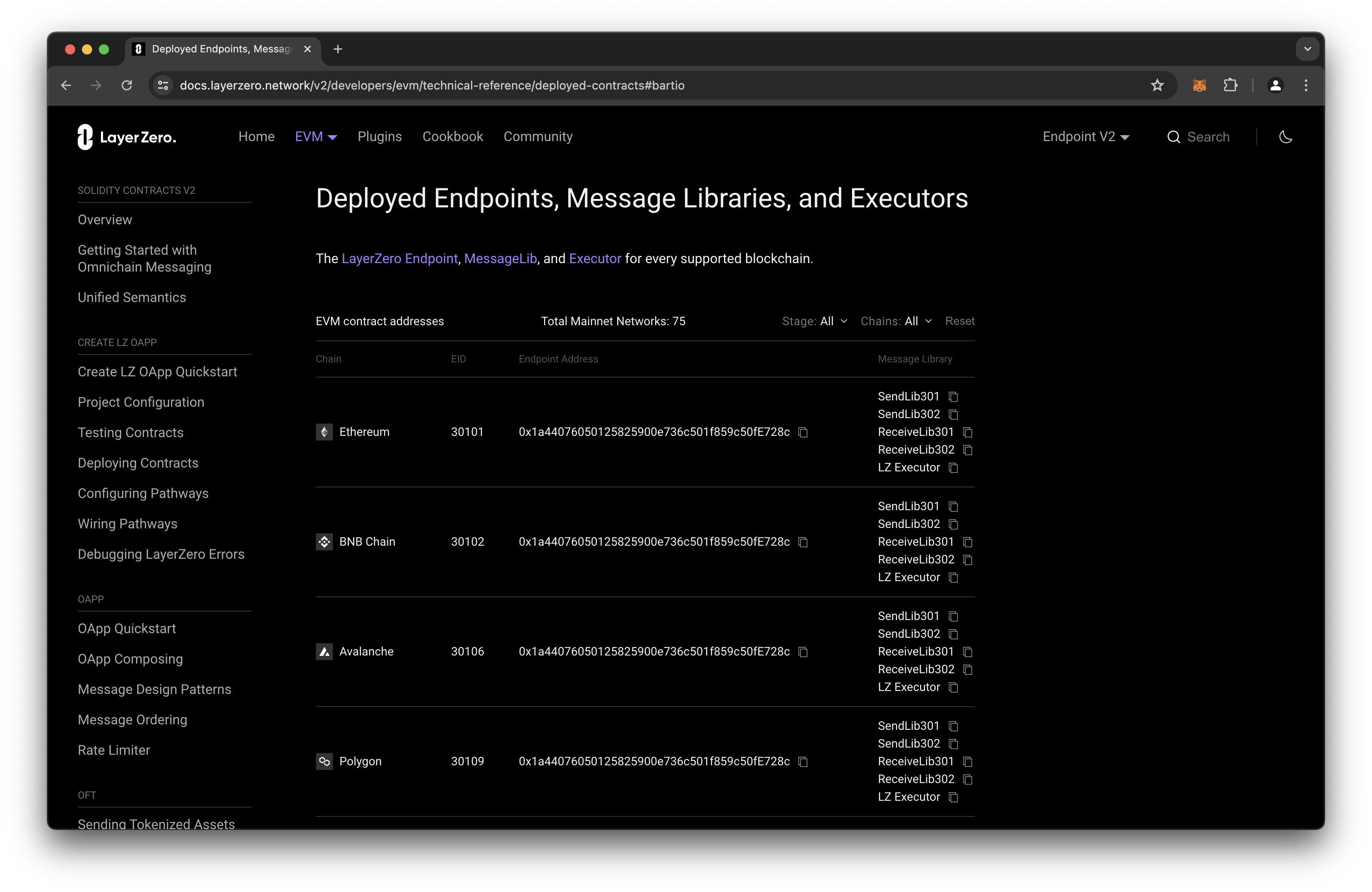
Task: Click the Search field
Action: pos(1198,136)
